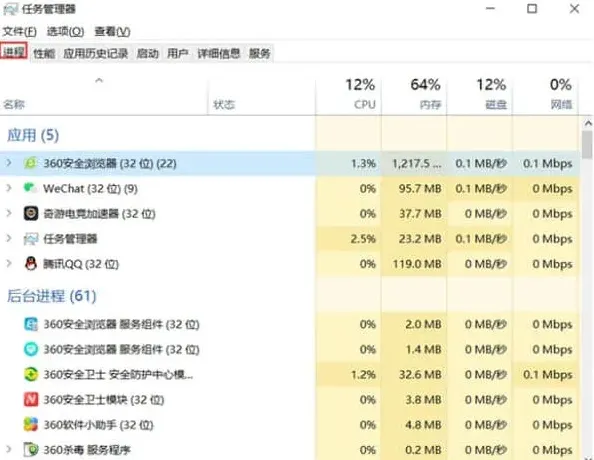Image resolution: width=594 pixels, height=460 pixels.
Task: Sort by the 12% 磁盘 column header
Action: click(x=480, y=95)
